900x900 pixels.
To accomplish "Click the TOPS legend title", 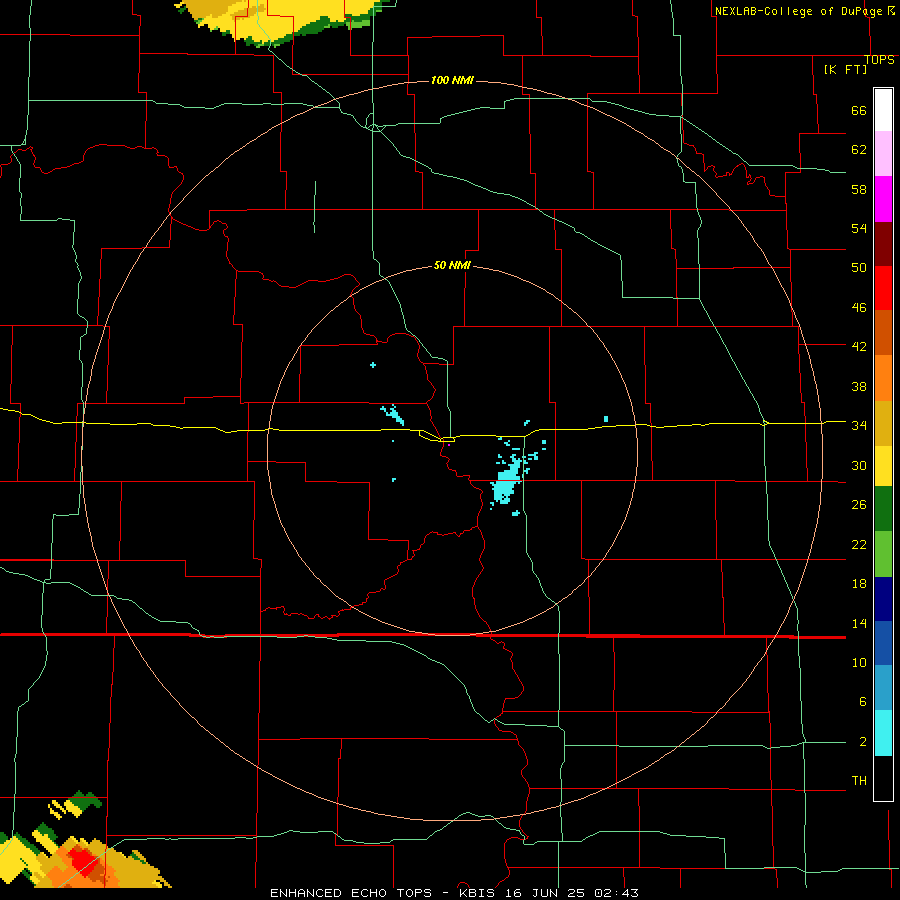I will pyautogui.click(x=879, y=60).
